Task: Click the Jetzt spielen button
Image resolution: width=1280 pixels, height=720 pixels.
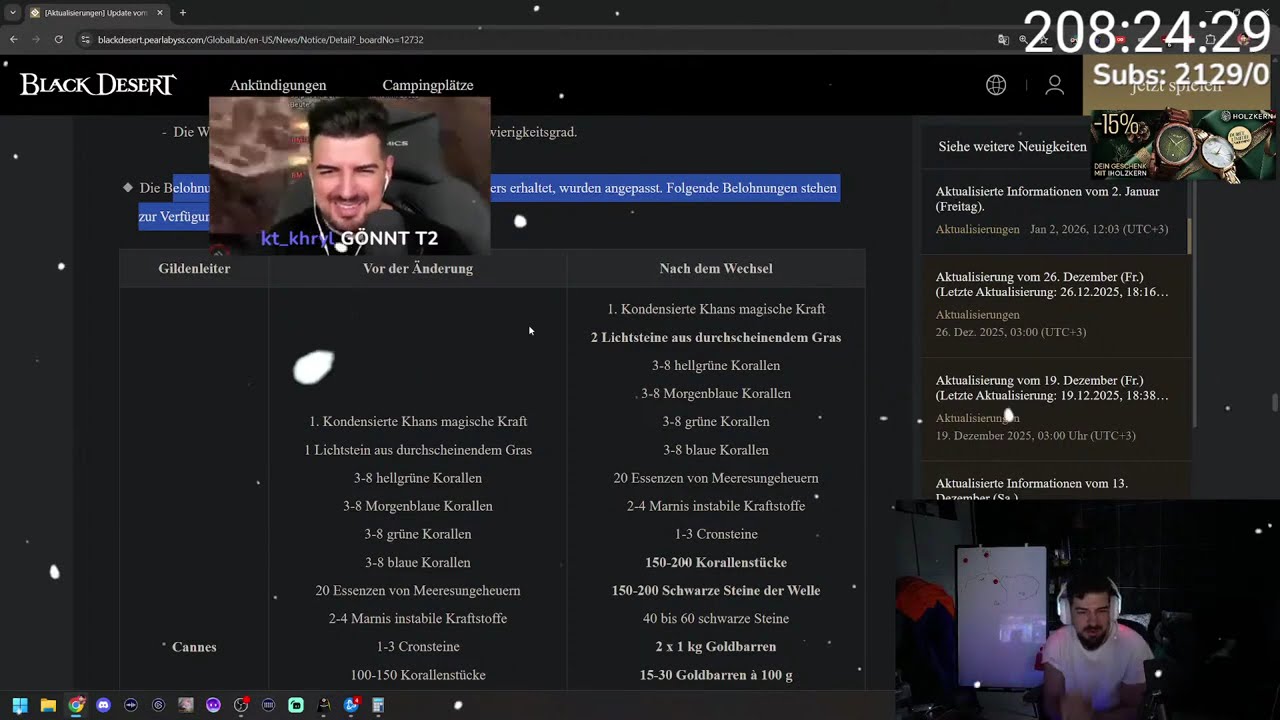Action: 1176,86
